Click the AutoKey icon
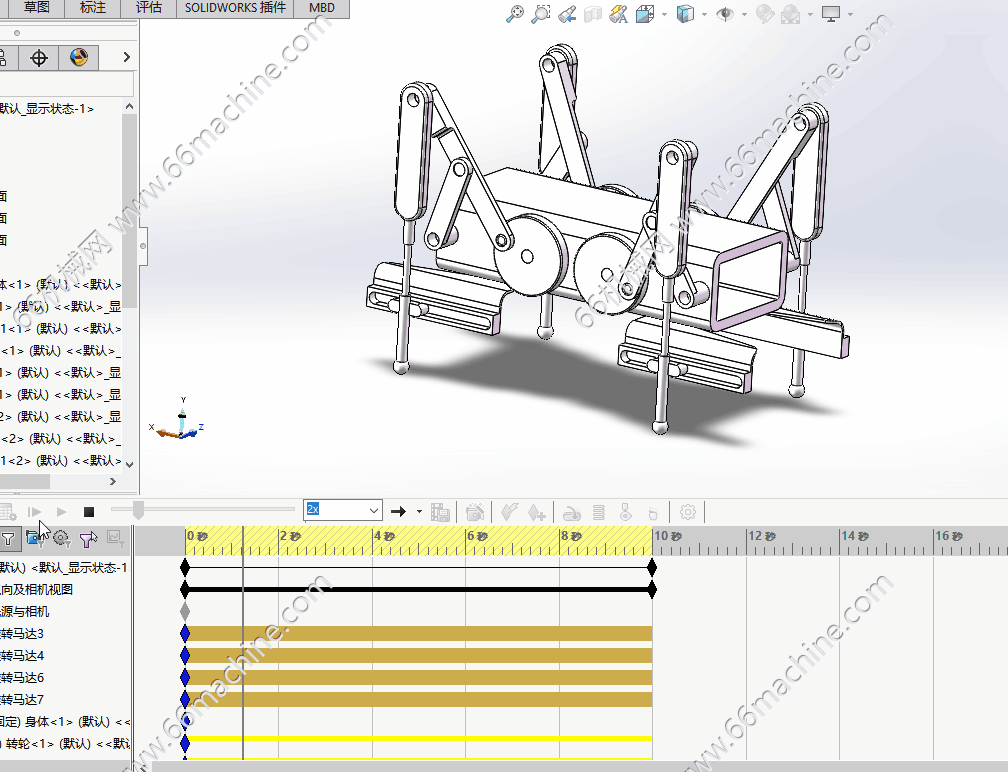This screenshot has height=772, width=1008. (x=510, y=512)
